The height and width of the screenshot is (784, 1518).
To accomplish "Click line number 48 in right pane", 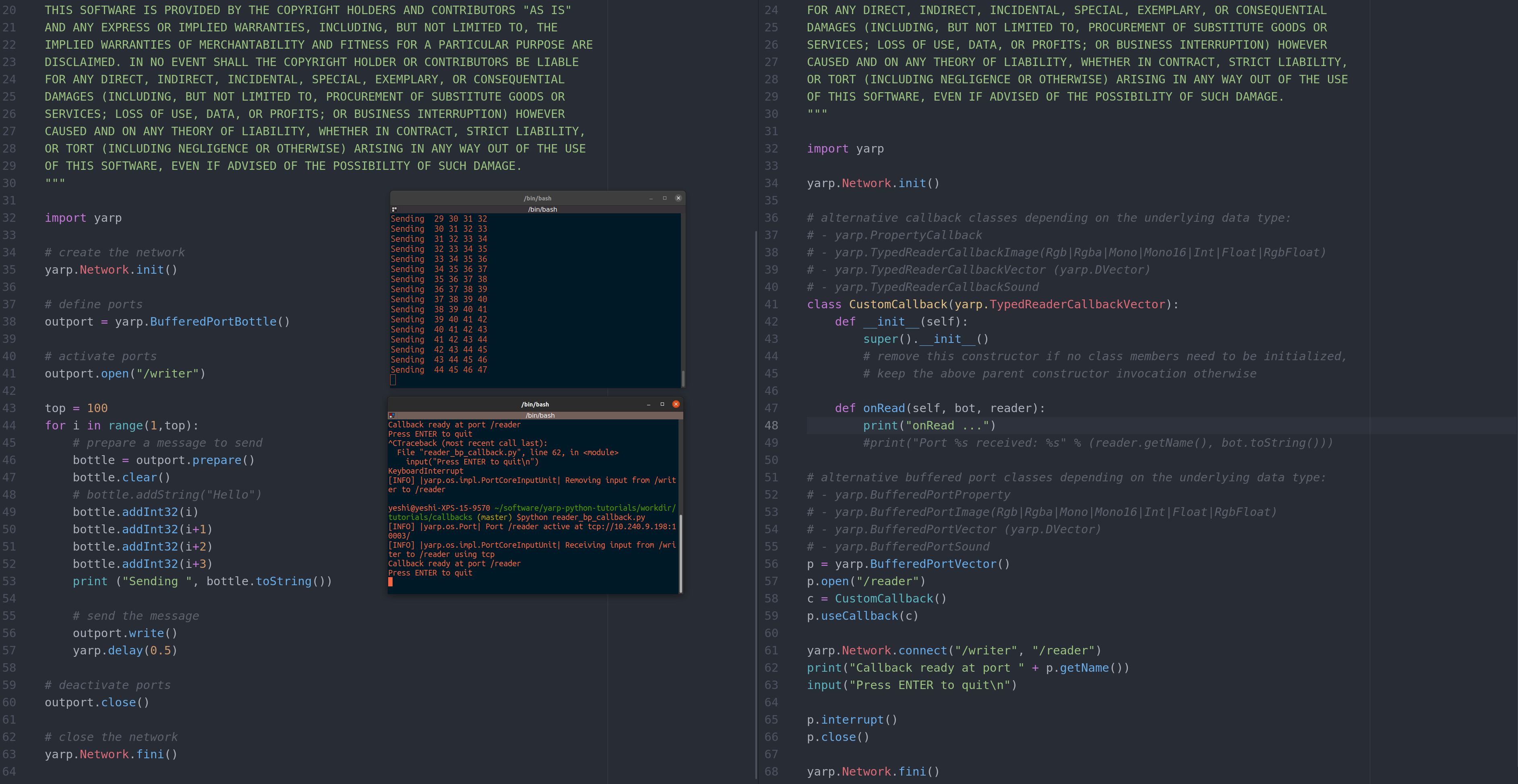I will (771, 425).
